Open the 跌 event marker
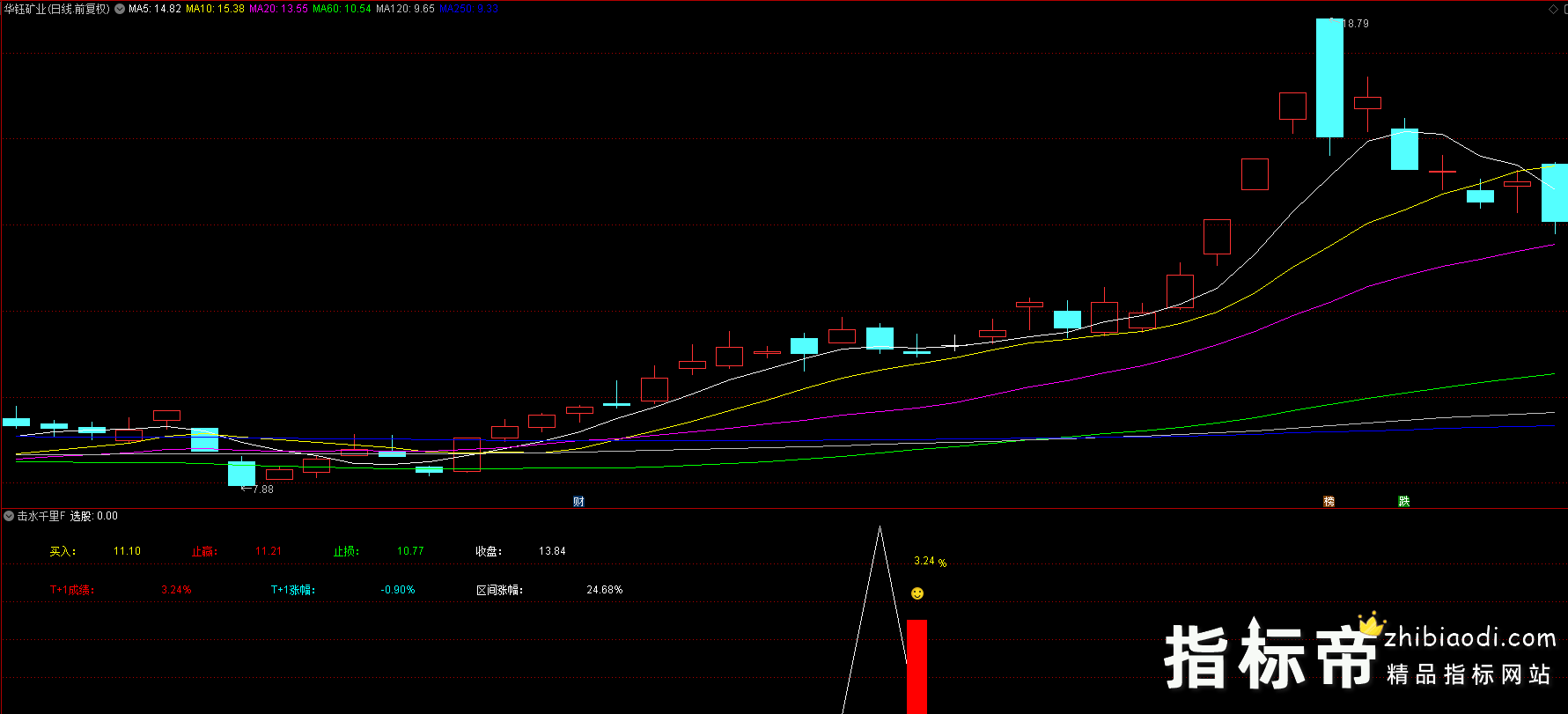Image resolution: width=1568 pixels, height=714 pixels. point(1404,502)
